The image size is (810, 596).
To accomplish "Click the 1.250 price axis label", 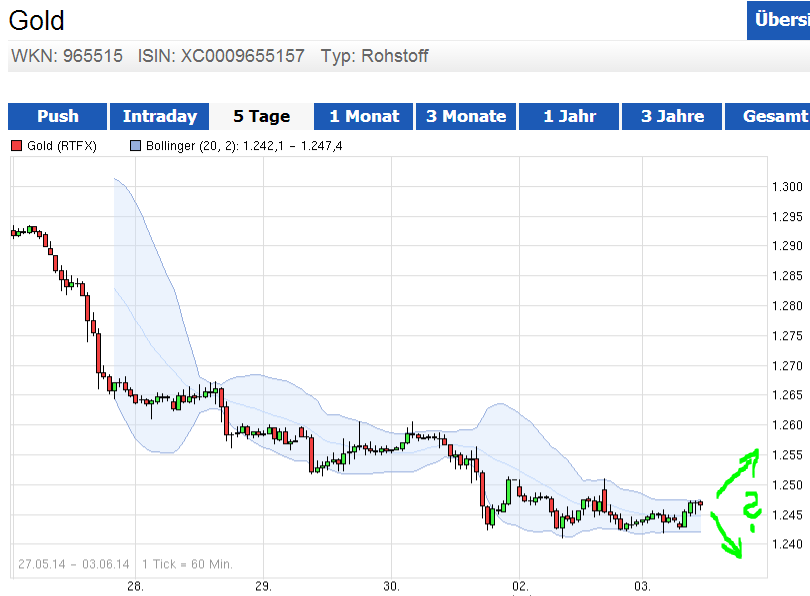I will [787, 485].
